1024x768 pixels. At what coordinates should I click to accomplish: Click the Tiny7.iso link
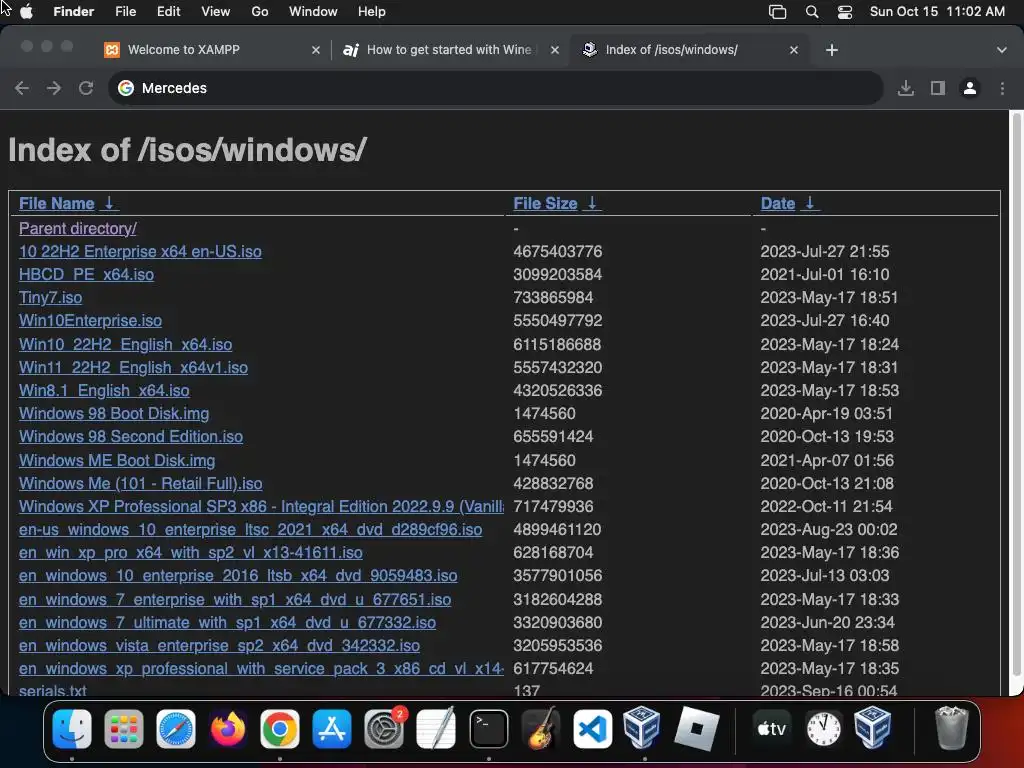(50, 298)
